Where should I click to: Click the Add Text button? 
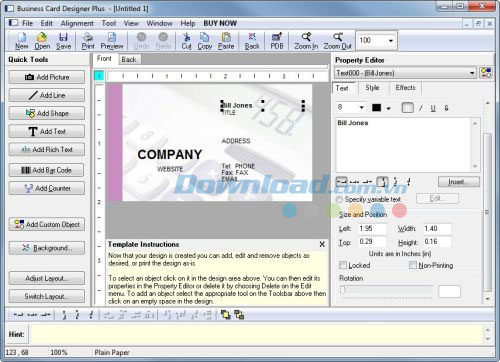click(47, 131)
